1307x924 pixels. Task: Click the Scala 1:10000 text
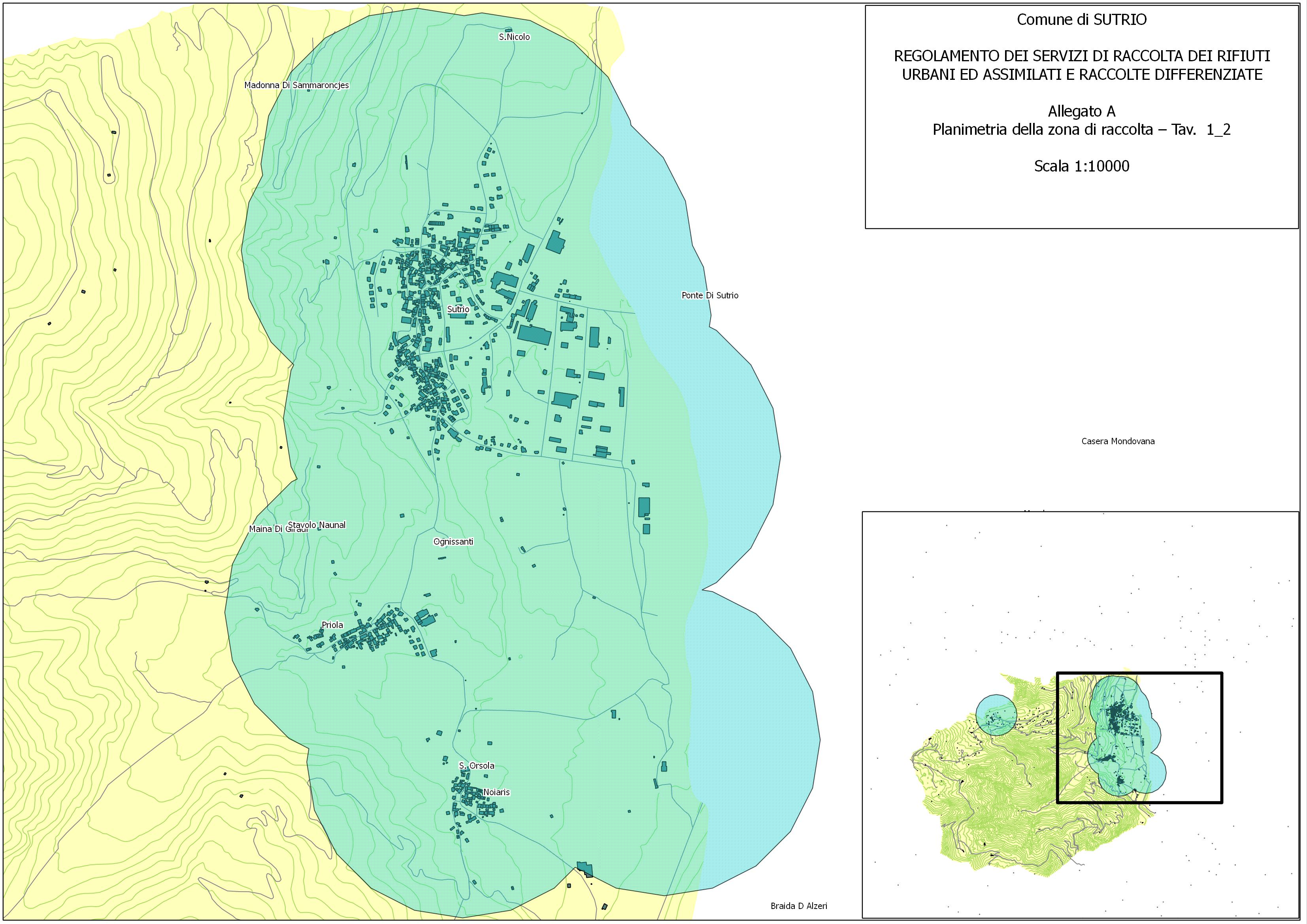1082,166
